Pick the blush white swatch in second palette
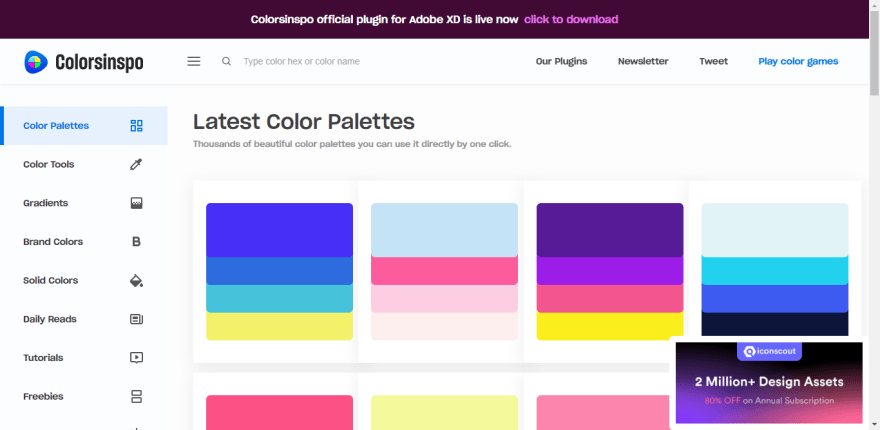Viewport: 880px width, 430px height. coord(444,326)
